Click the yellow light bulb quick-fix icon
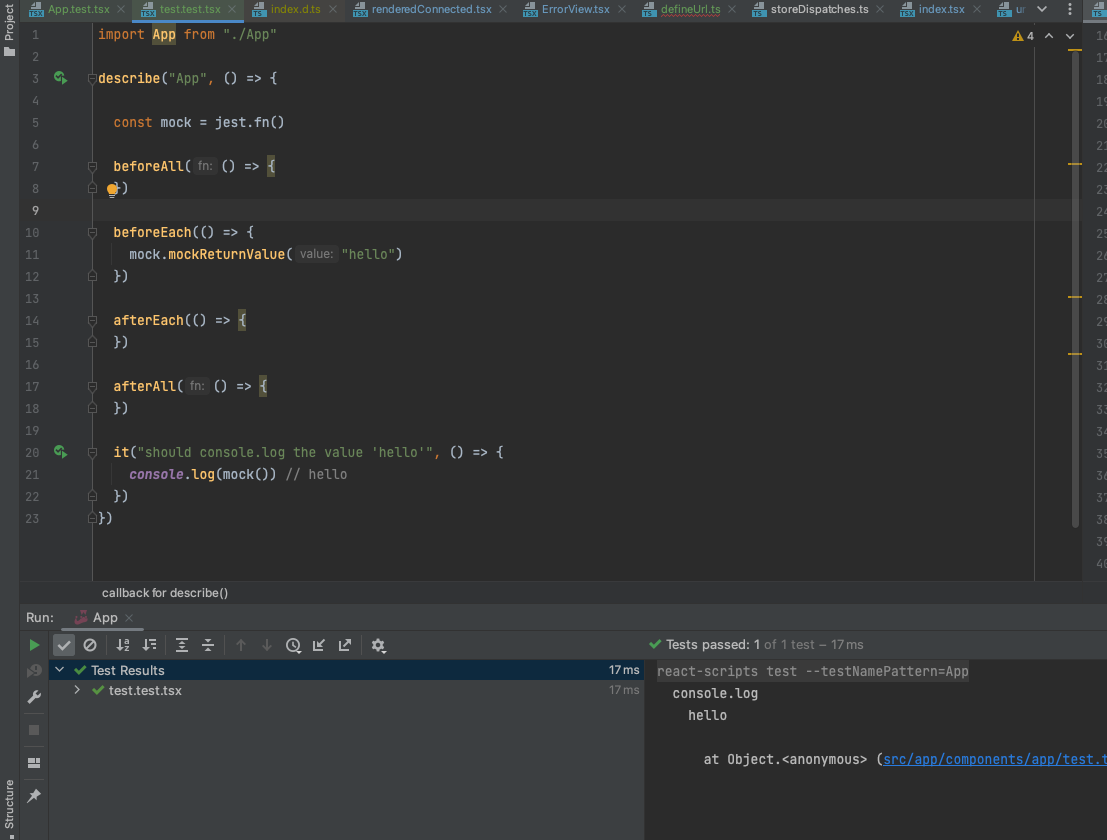This screenshot has height=840, width=1107. coord(113,189)
